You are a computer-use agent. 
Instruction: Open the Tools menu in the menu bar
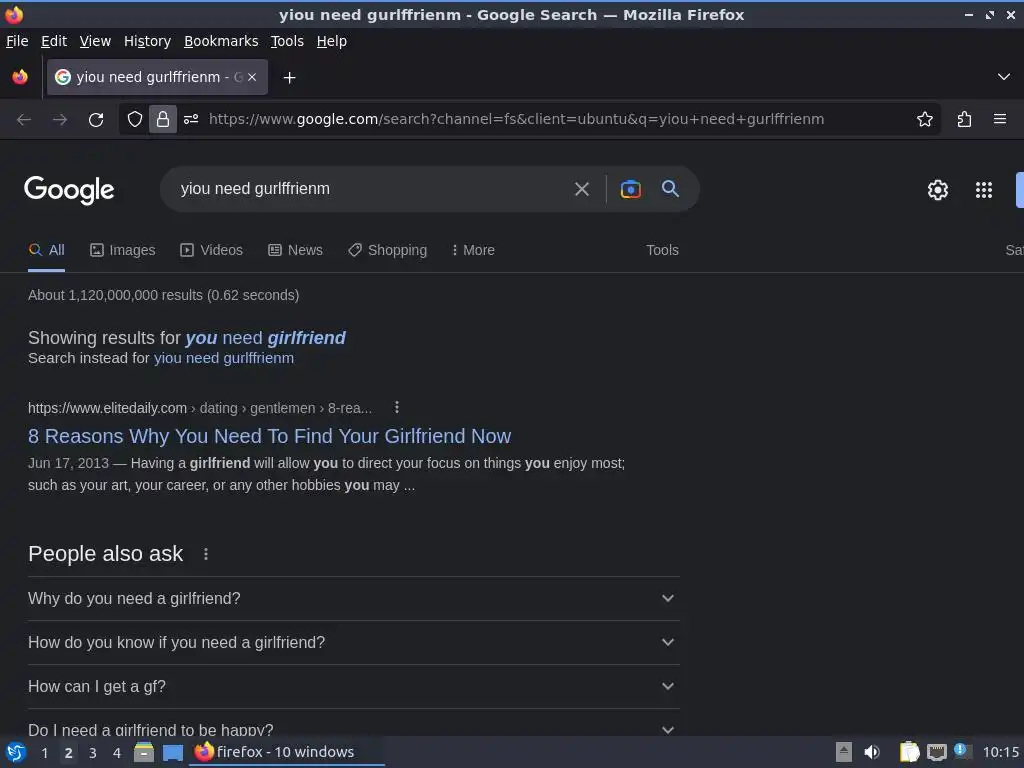[x=287, y=41]
